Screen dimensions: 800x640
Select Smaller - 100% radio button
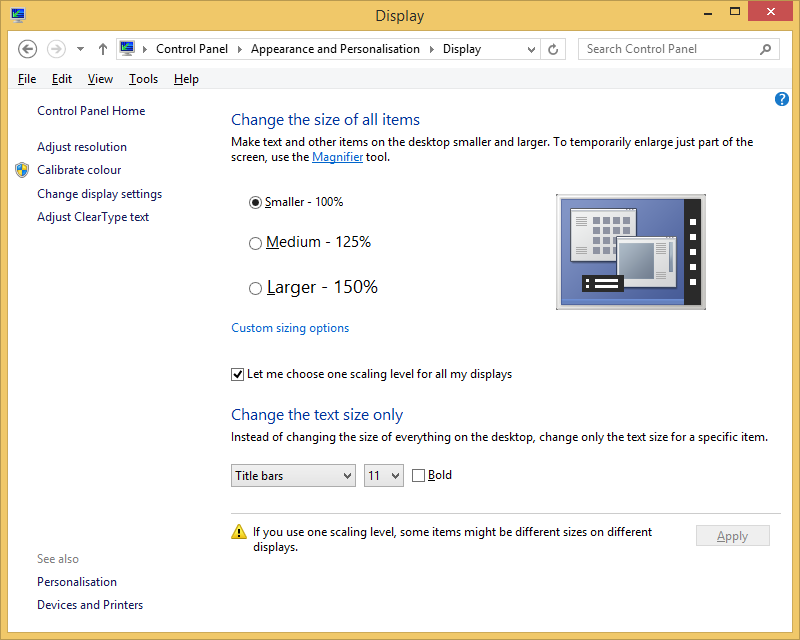tap(255, 203)
